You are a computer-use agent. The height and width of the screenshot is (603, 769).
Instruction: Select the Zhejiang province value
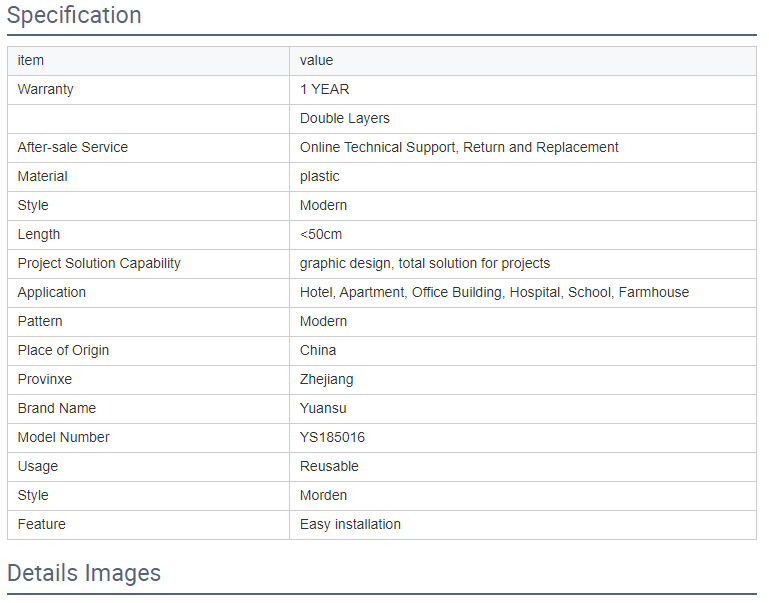(327, 379)
